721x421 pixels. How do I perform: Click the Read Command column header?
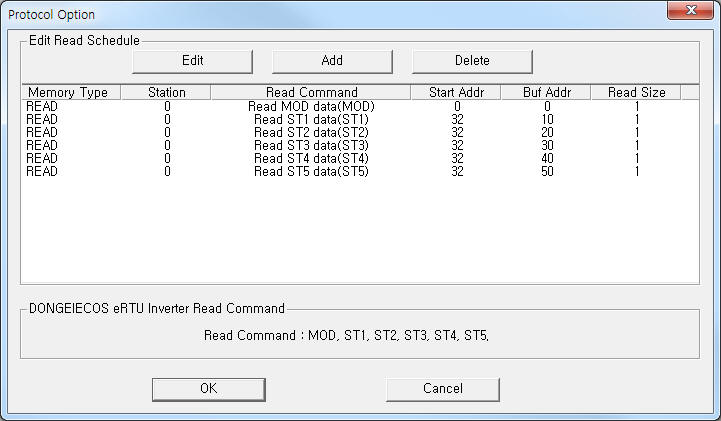(311, 92)
